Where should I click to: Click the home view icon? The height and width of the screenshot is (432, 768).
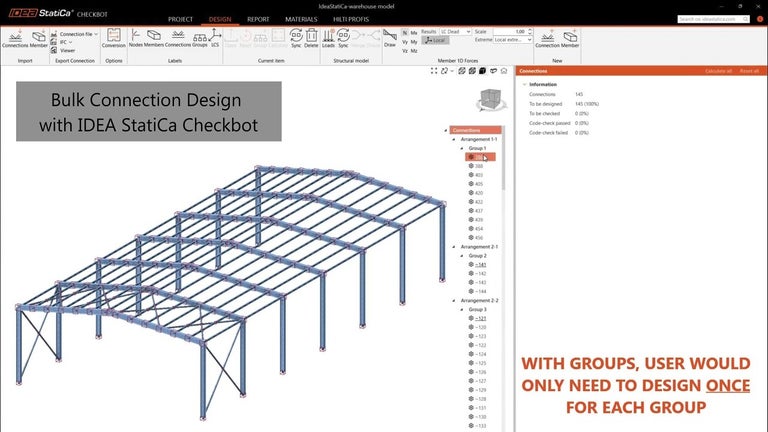coord(504,71)
